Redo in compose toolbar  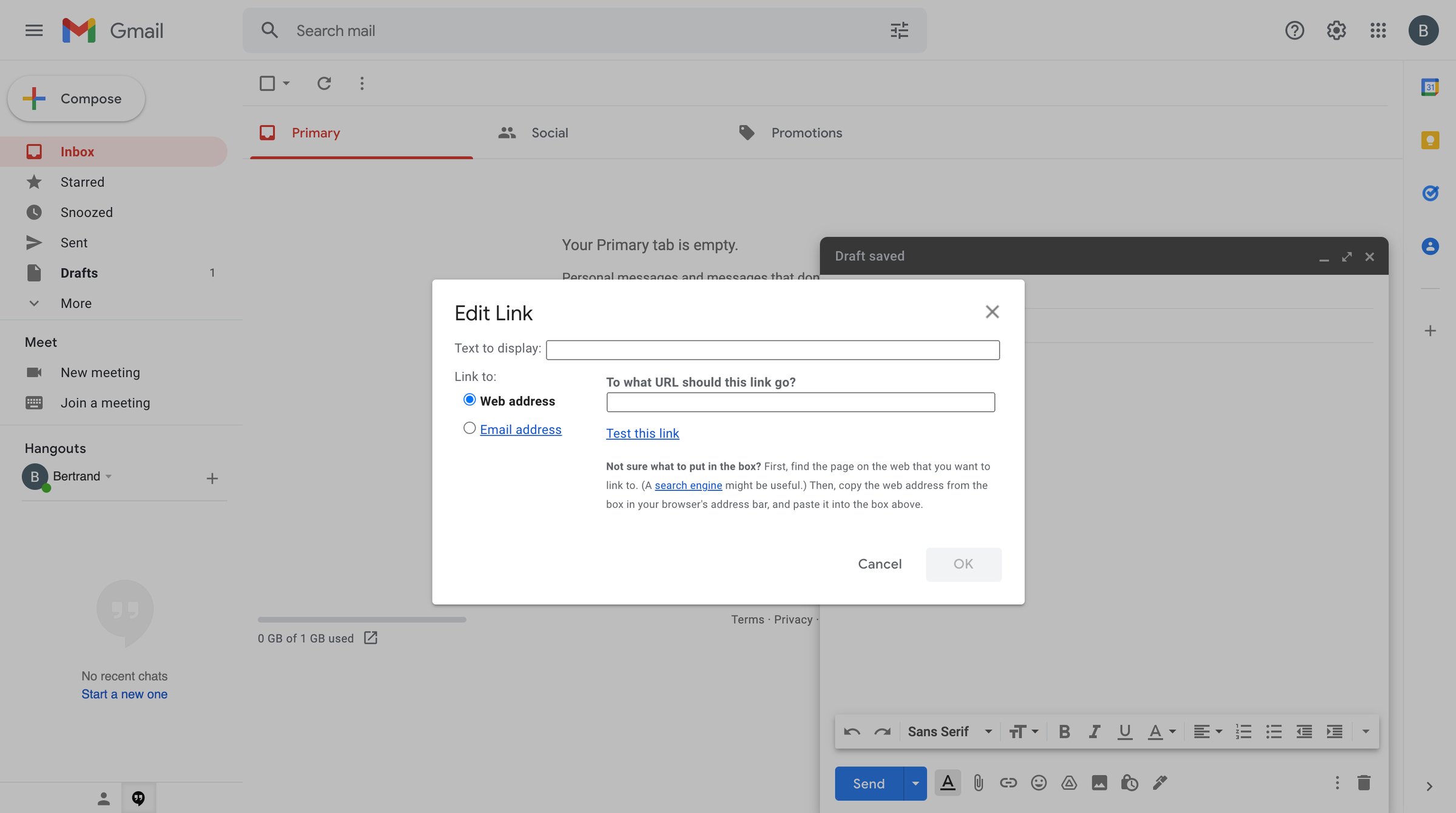(882, 732)
